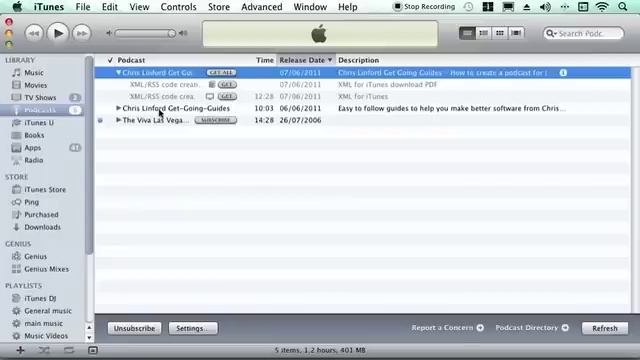Viewport: 640px width, 360px height.
Task: Open the File menu
Action: tap(83, 7)
